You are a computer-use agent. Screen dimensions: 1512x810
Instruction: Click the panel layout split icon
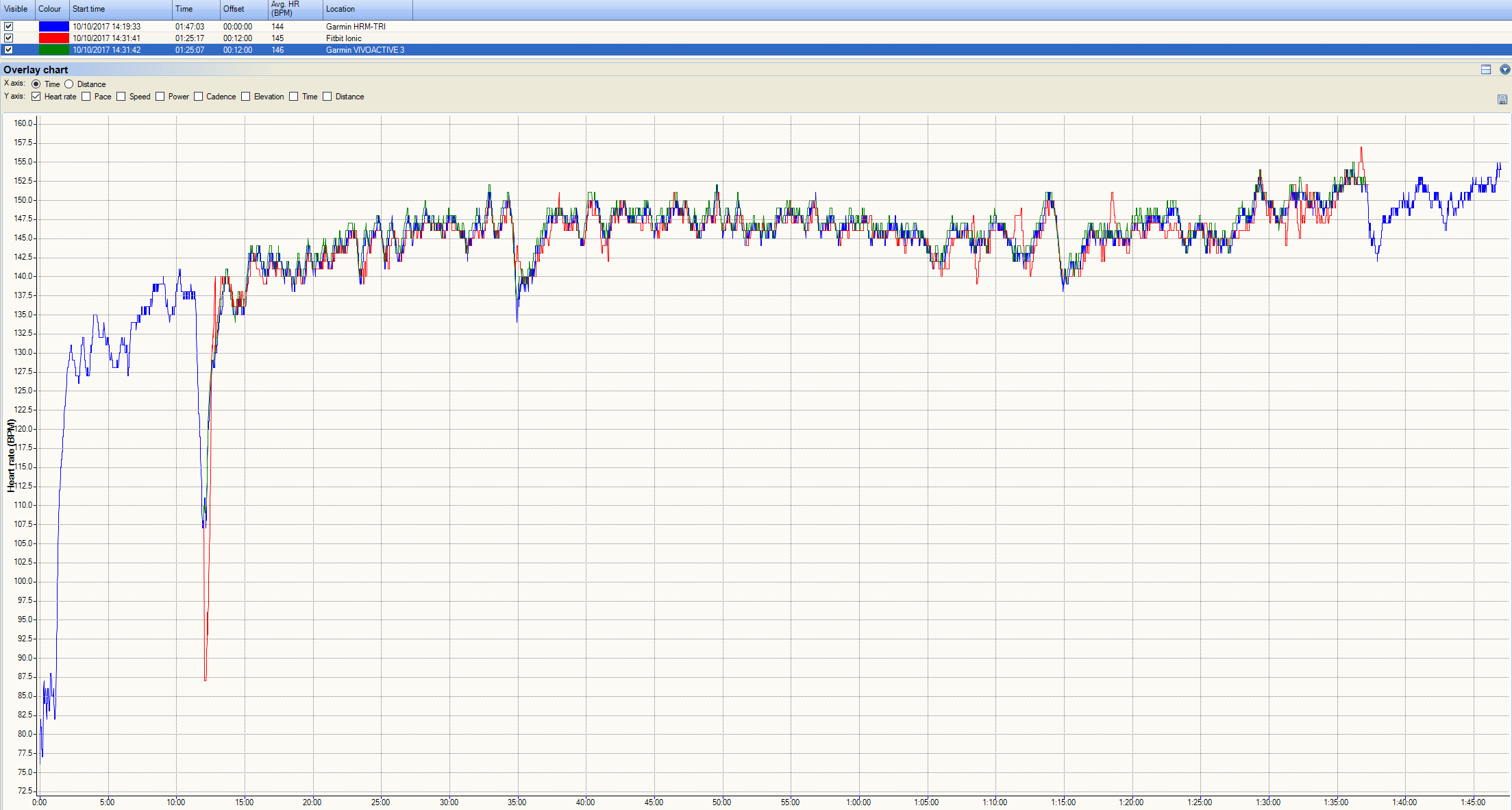coord(1486,69)
